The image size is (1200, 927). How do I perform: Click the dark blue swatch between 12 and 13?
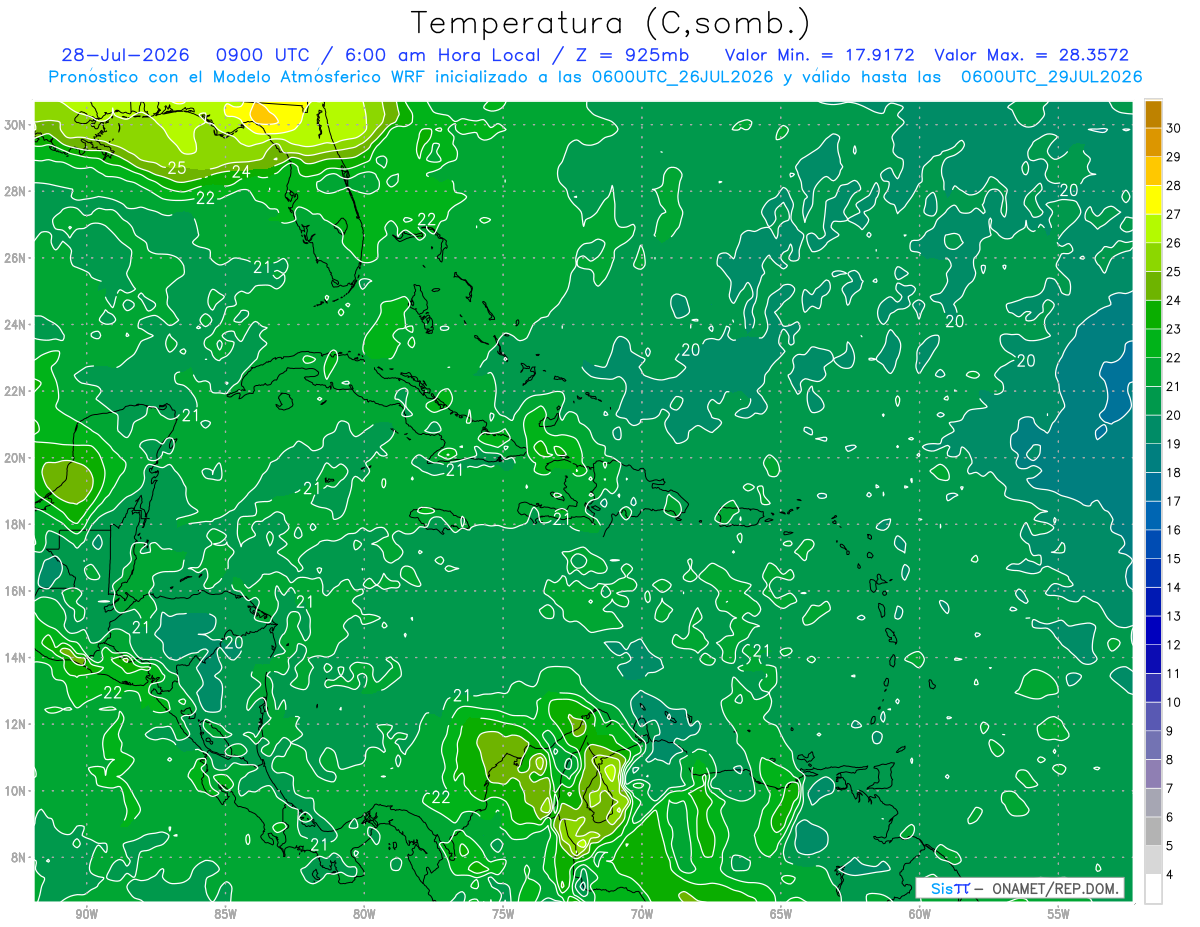tap(1154, 630)
